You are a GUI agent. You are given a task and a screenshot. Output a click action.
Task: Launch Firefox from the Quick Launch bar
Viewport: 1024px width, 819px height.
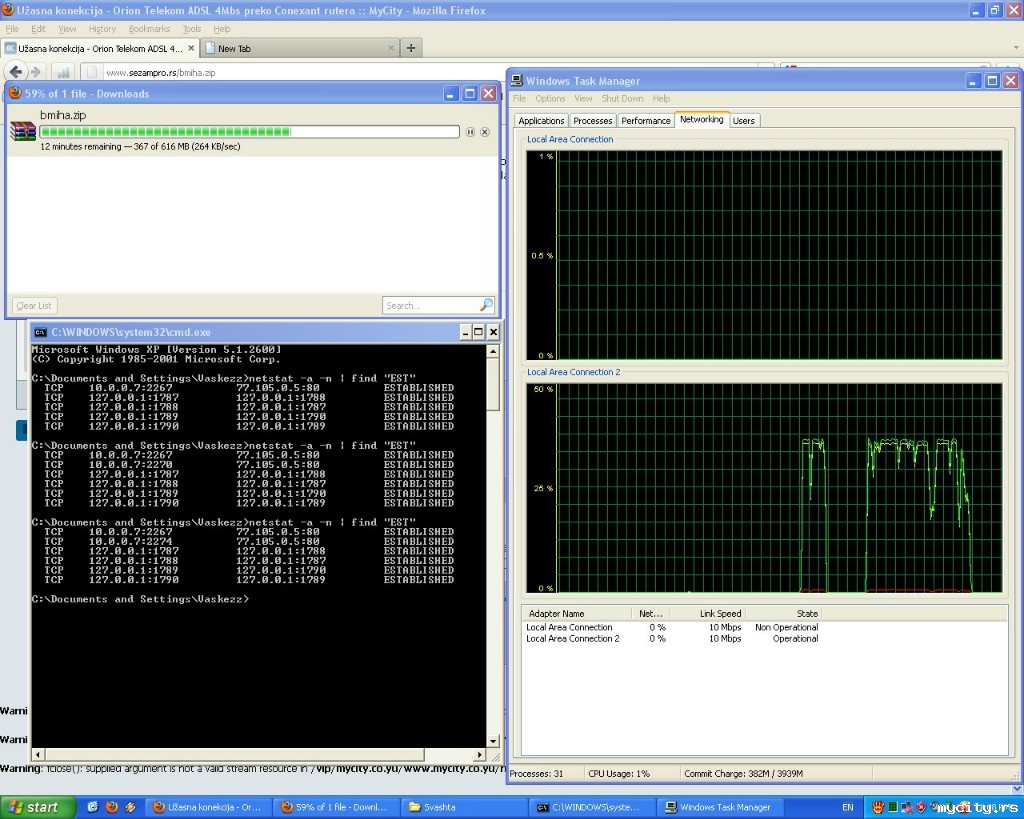click(111, 807)
